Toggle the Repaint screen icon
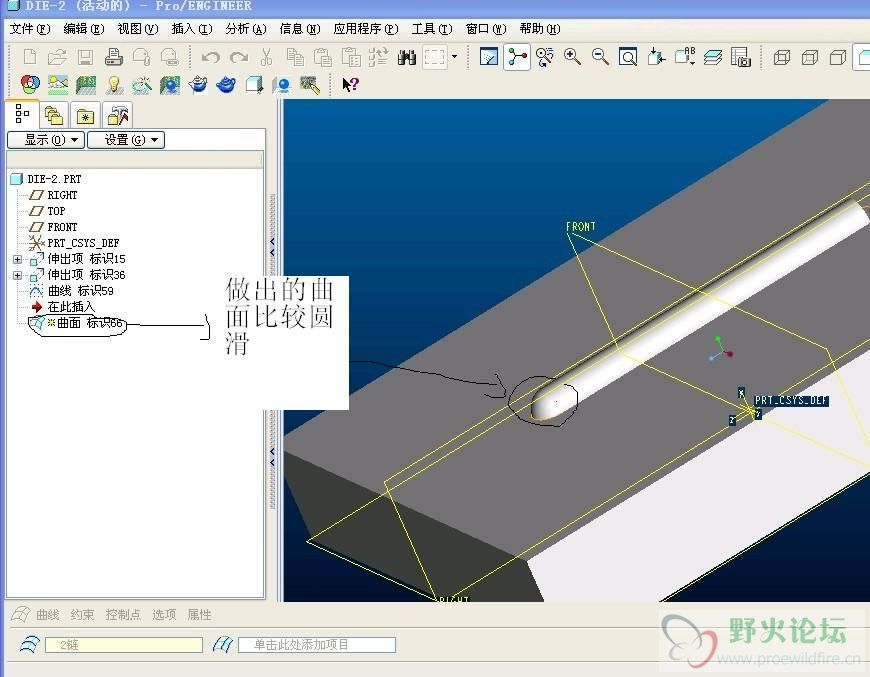 point(488,57)
